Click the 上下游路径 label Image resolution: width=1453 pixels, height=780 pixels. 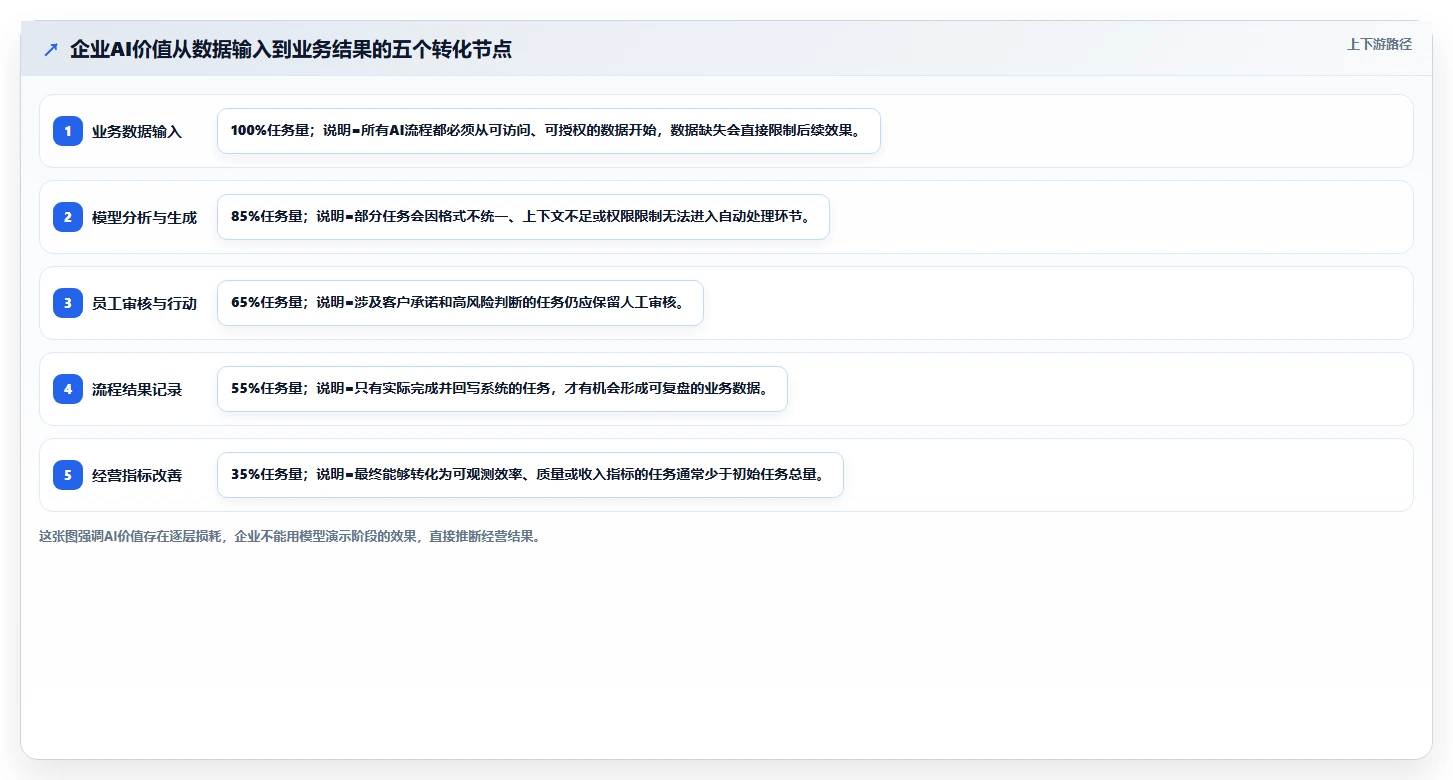click(x=1379, y=44)
